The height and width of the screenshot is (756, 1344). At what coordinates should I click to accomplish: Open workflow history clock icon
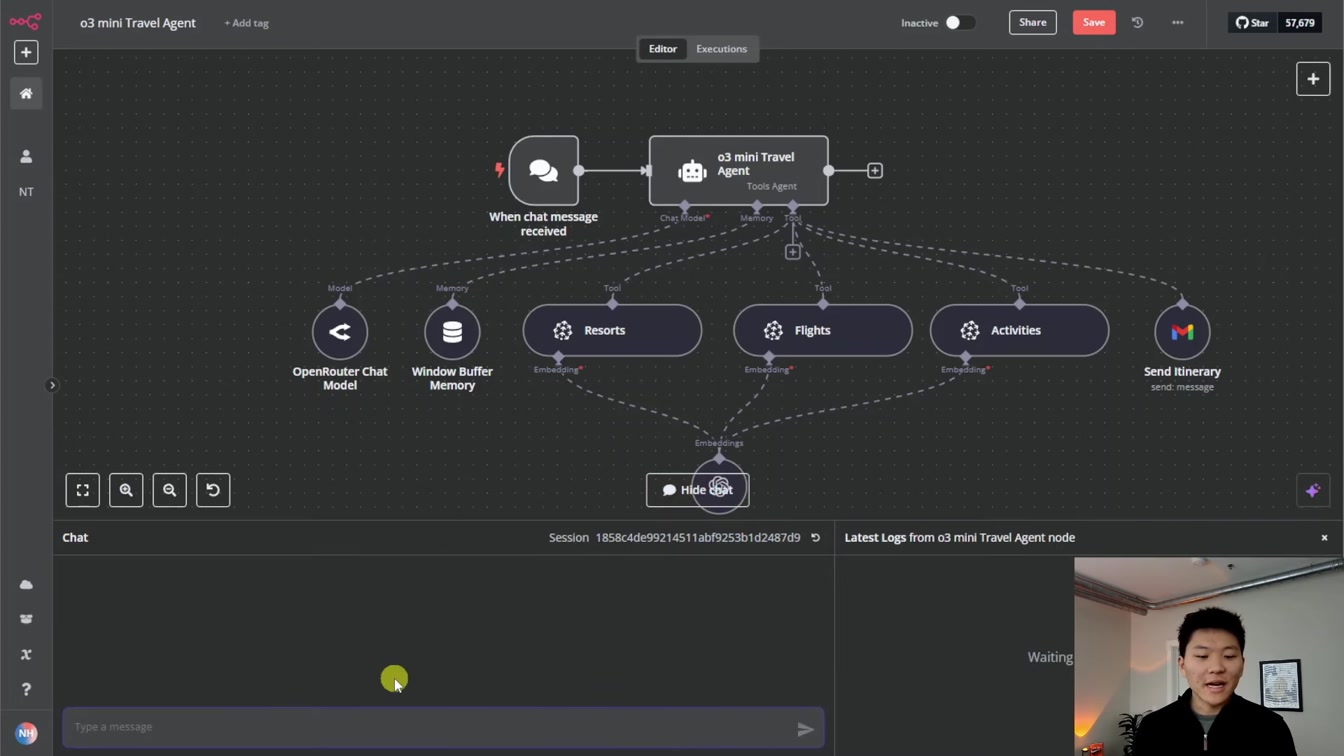pos(1137,22)
